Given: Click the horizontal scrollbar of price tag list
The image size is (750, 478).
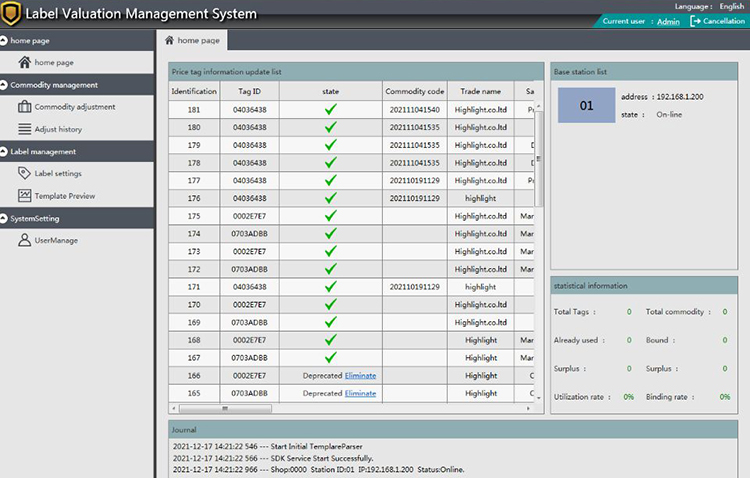Looking at the screenshot, I should 225,408.
